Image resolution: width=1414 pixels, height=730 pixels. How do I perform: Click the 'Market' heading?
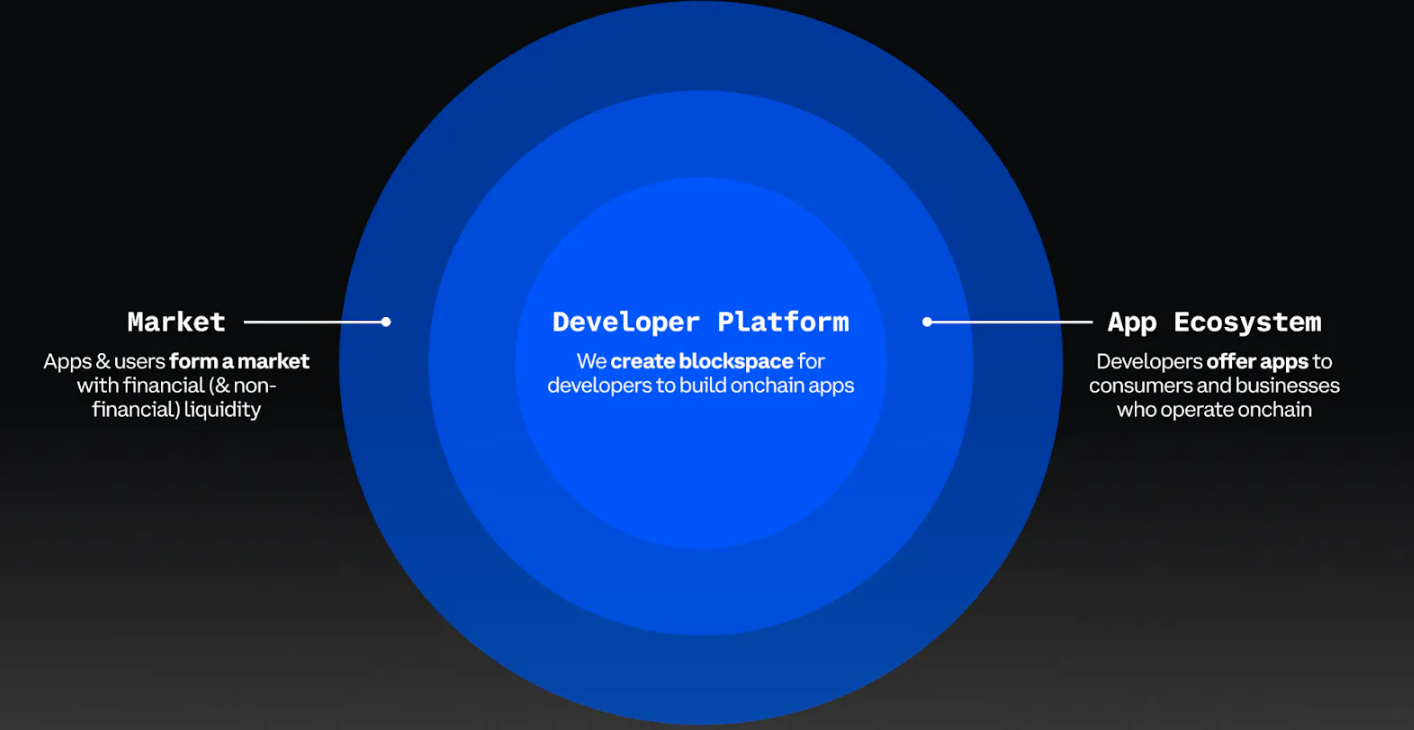click(x=177, y=322)
